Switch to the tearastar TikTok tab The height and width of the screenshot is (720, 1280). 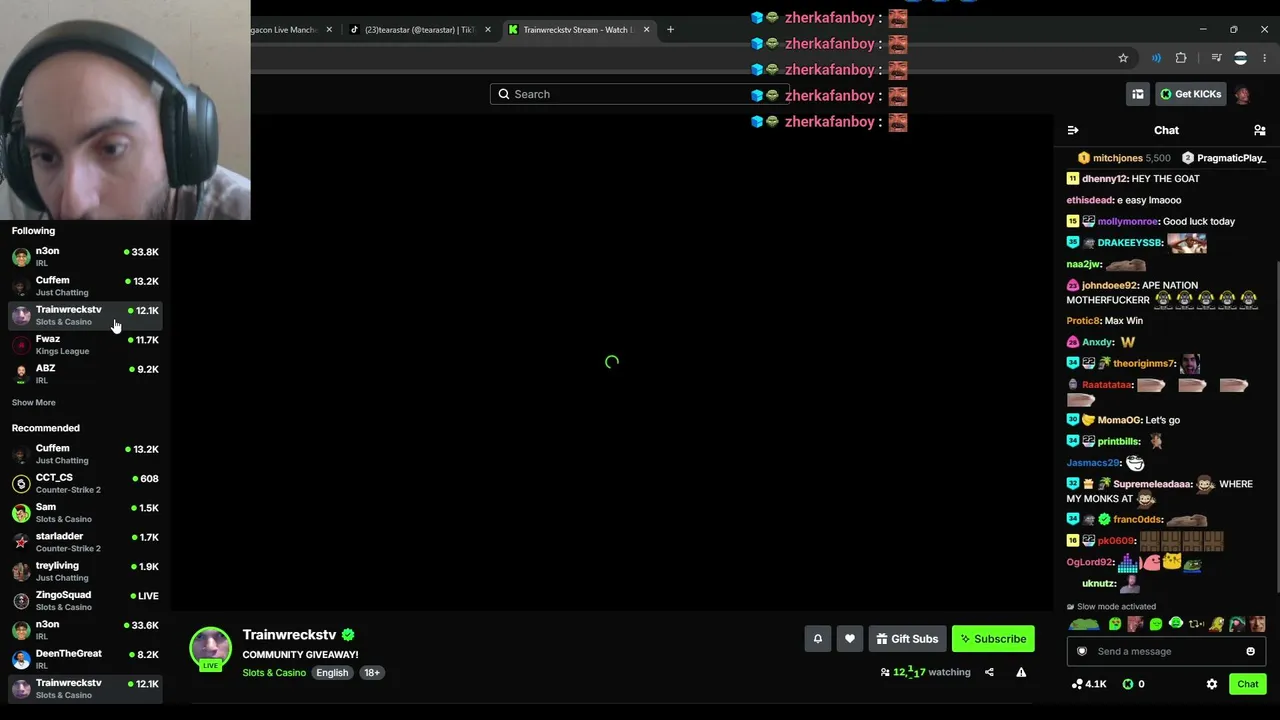418,29
